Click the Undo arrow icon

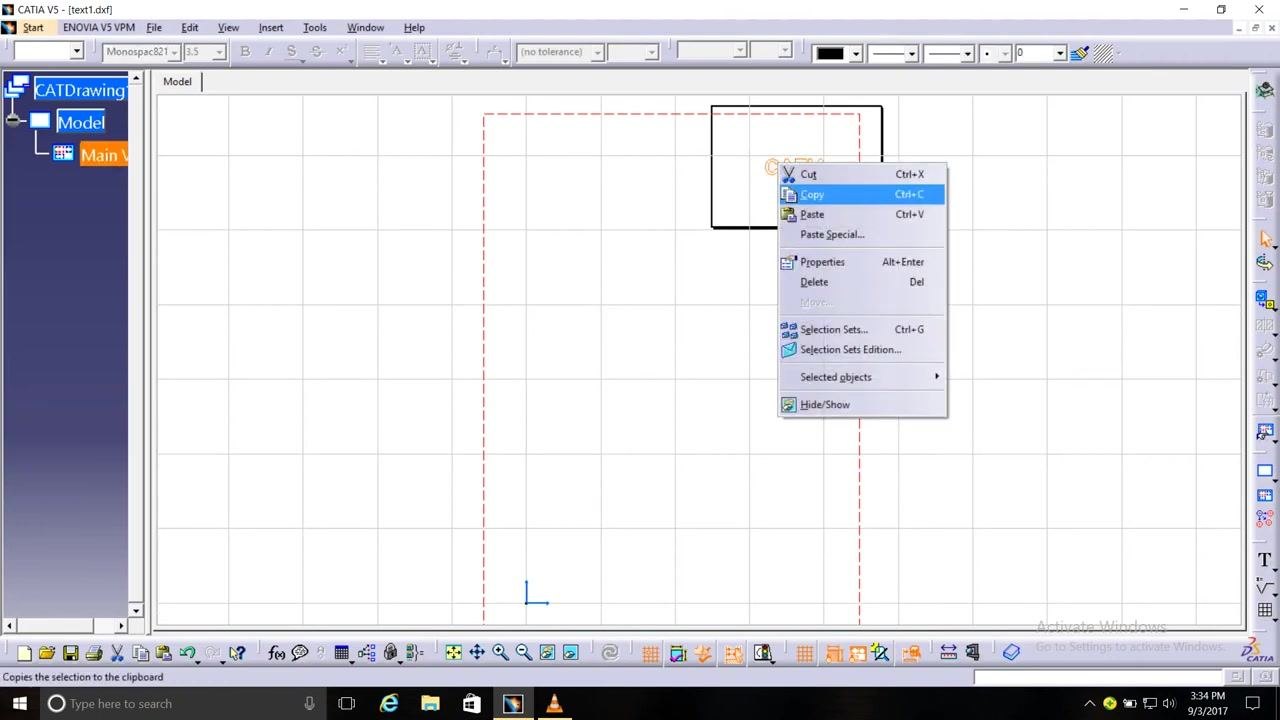click(187, 653)
